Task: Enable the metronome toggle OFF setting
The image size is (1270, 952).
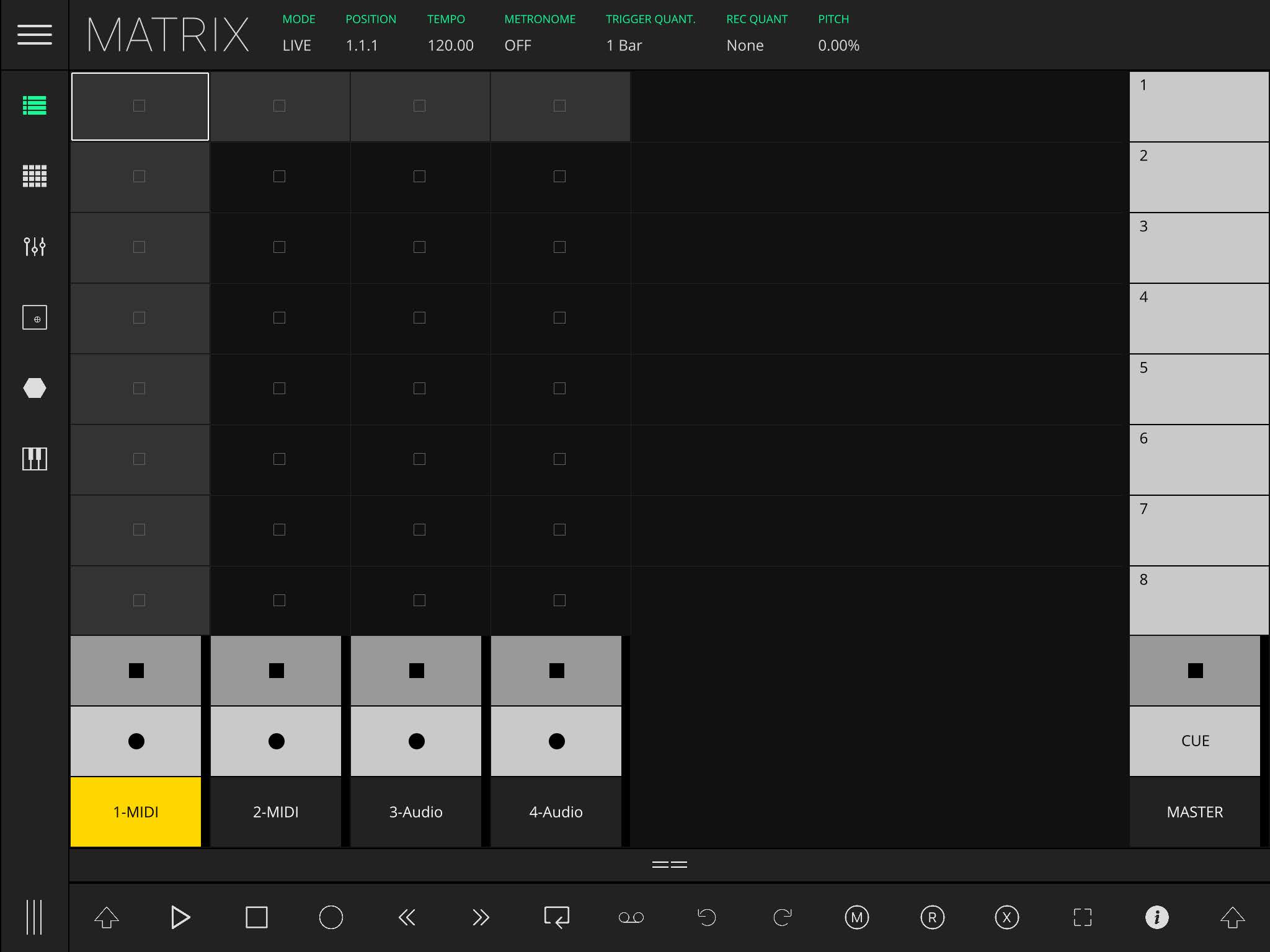Action: click(518, 44)
